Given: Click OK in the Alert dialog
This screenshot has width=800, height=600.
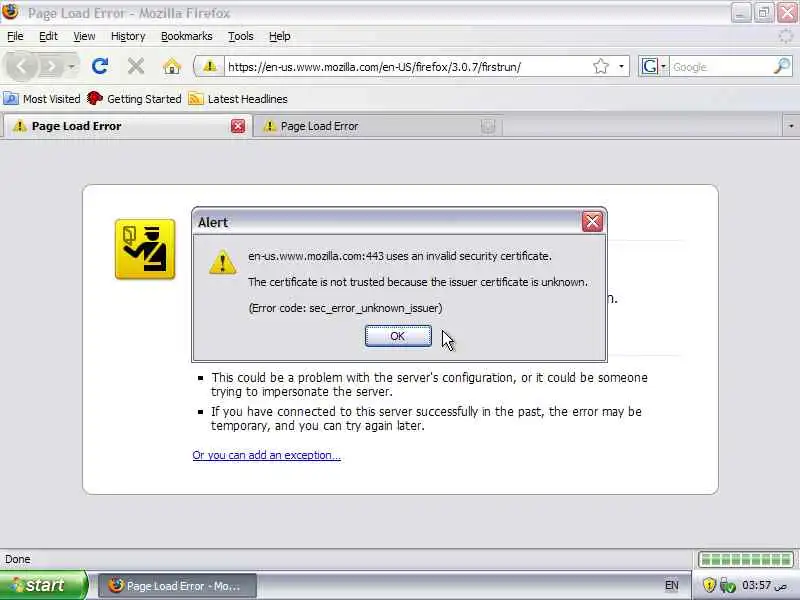Looking at the screenshot, I should click(x=398, y=336).
